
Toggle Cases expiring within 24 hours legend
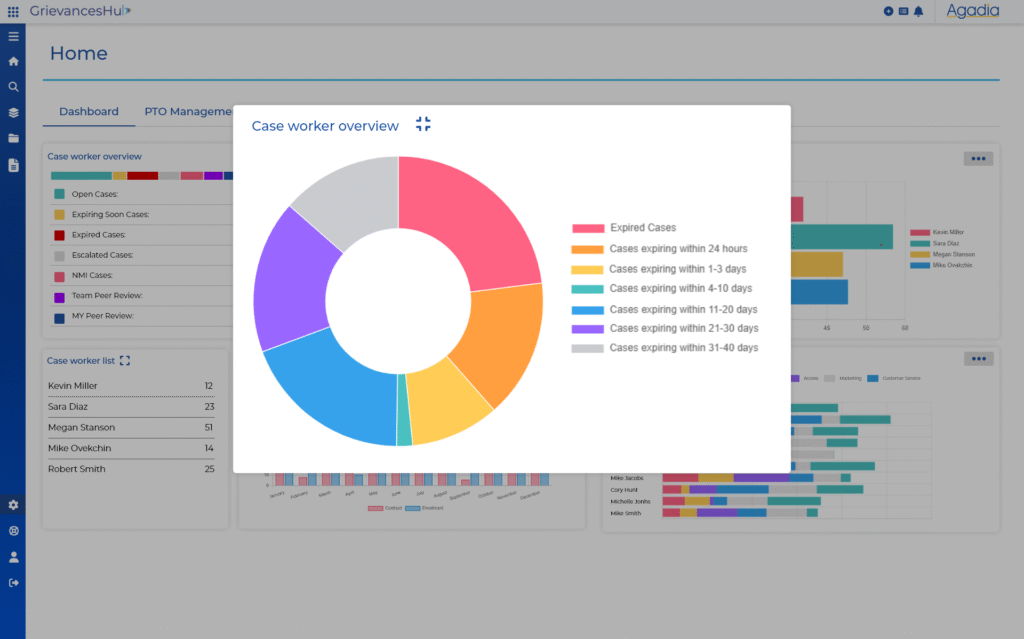[x=677, y=249]
